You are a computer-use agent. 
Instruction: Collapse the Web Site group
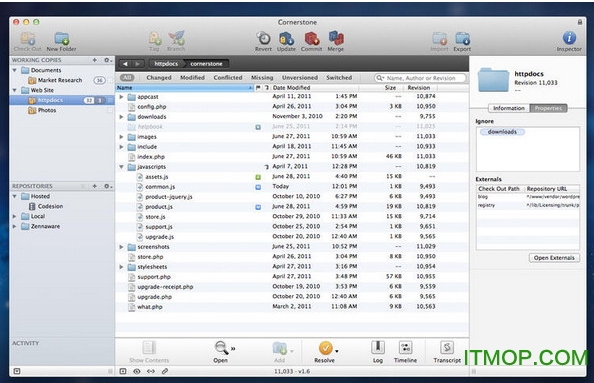tap(15, 90)
